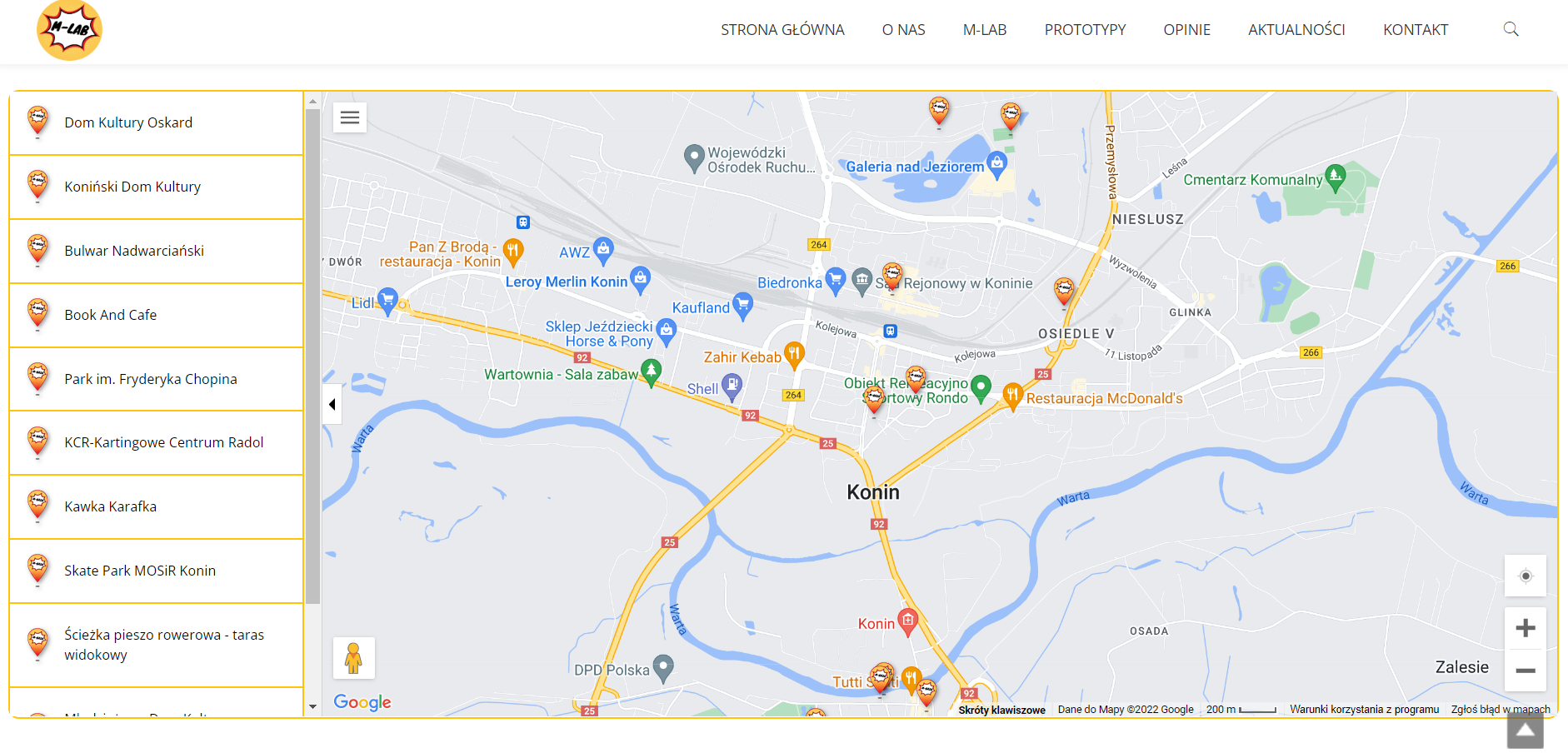Click the Sklep Jeździecki Horse & Pony pin
1568x753 pixels.
[x=666, y=332]
